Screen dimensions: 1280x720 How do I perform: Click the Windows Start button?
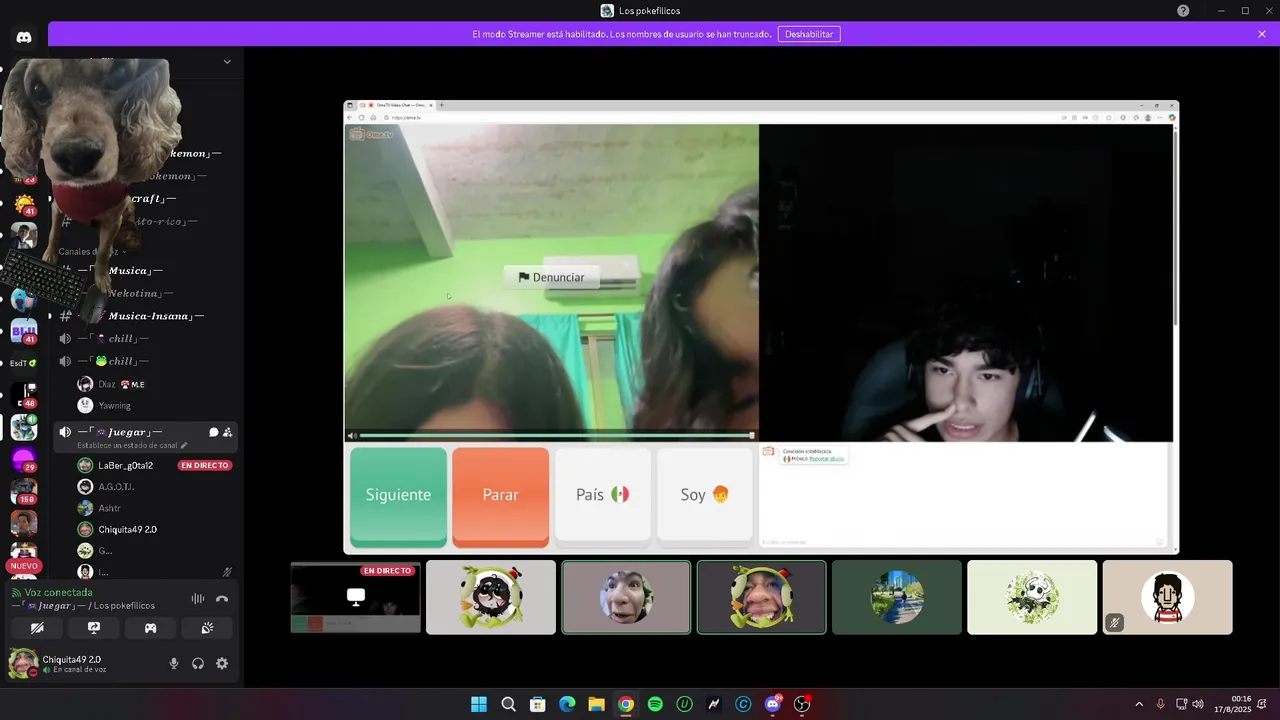(x=479, y=704)
